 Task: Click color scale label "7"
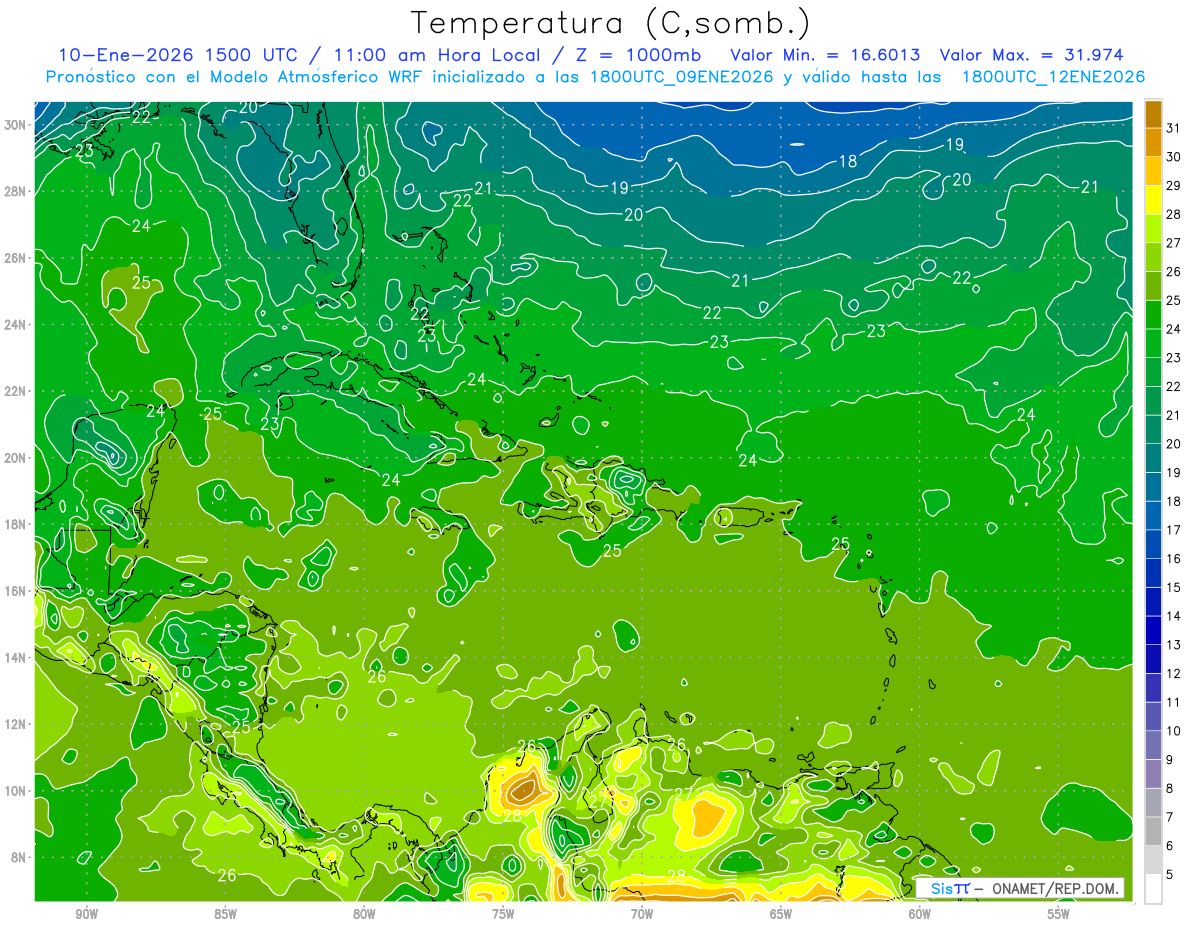pos(1170,818)
